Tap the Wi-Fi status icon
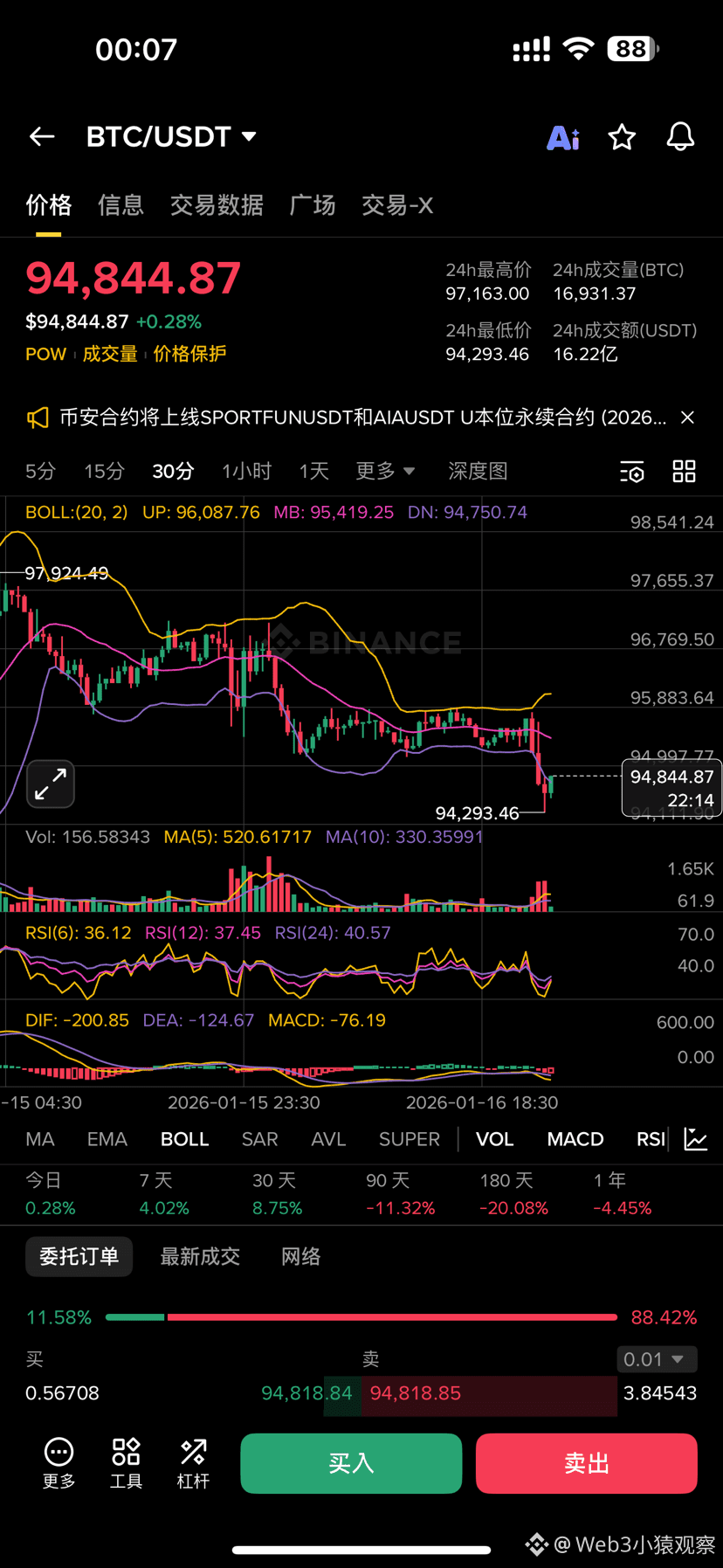This screenshot has height=1568, width=723. click(578, 49)
